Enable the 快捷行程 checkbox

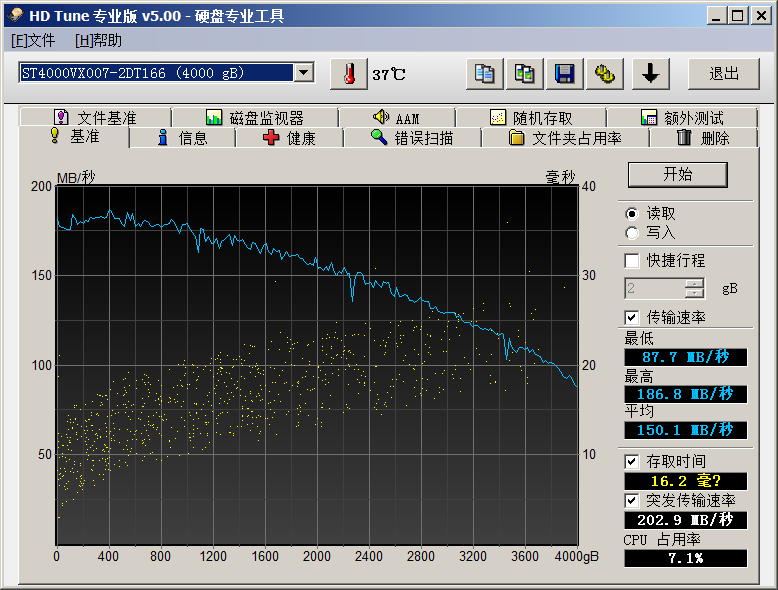tap(632, 261)
